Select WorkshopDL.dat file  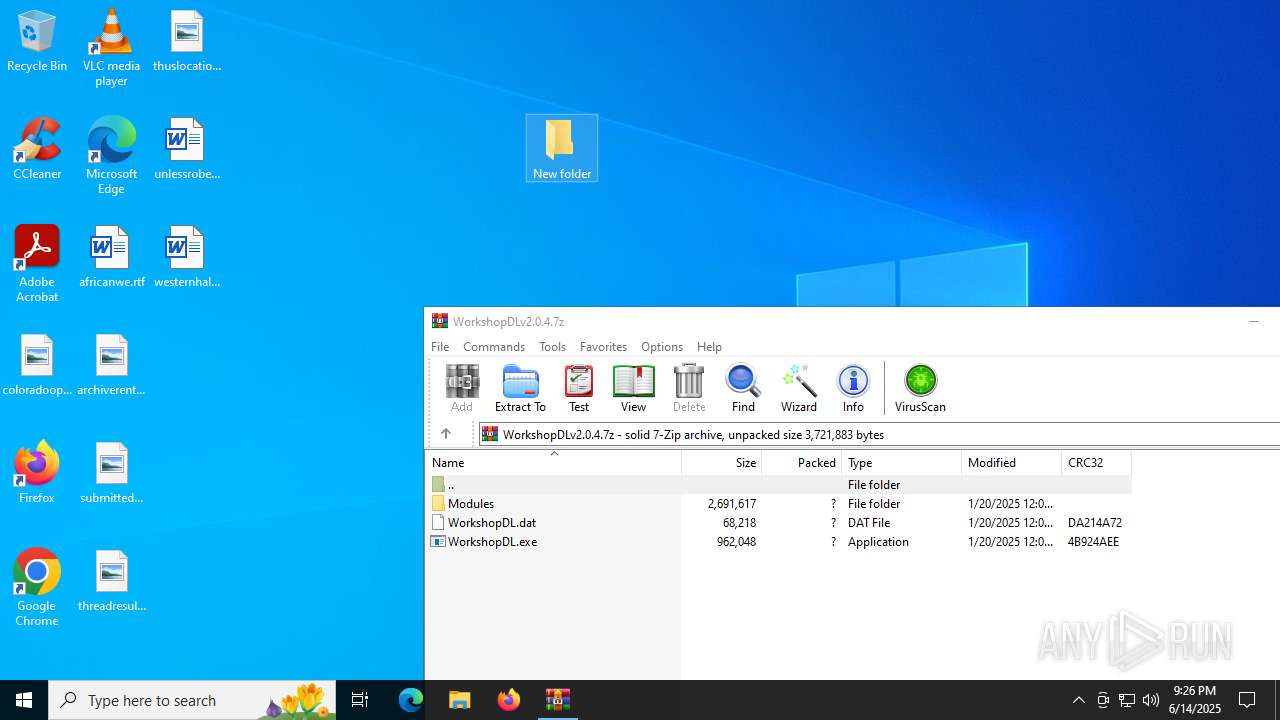779,522
